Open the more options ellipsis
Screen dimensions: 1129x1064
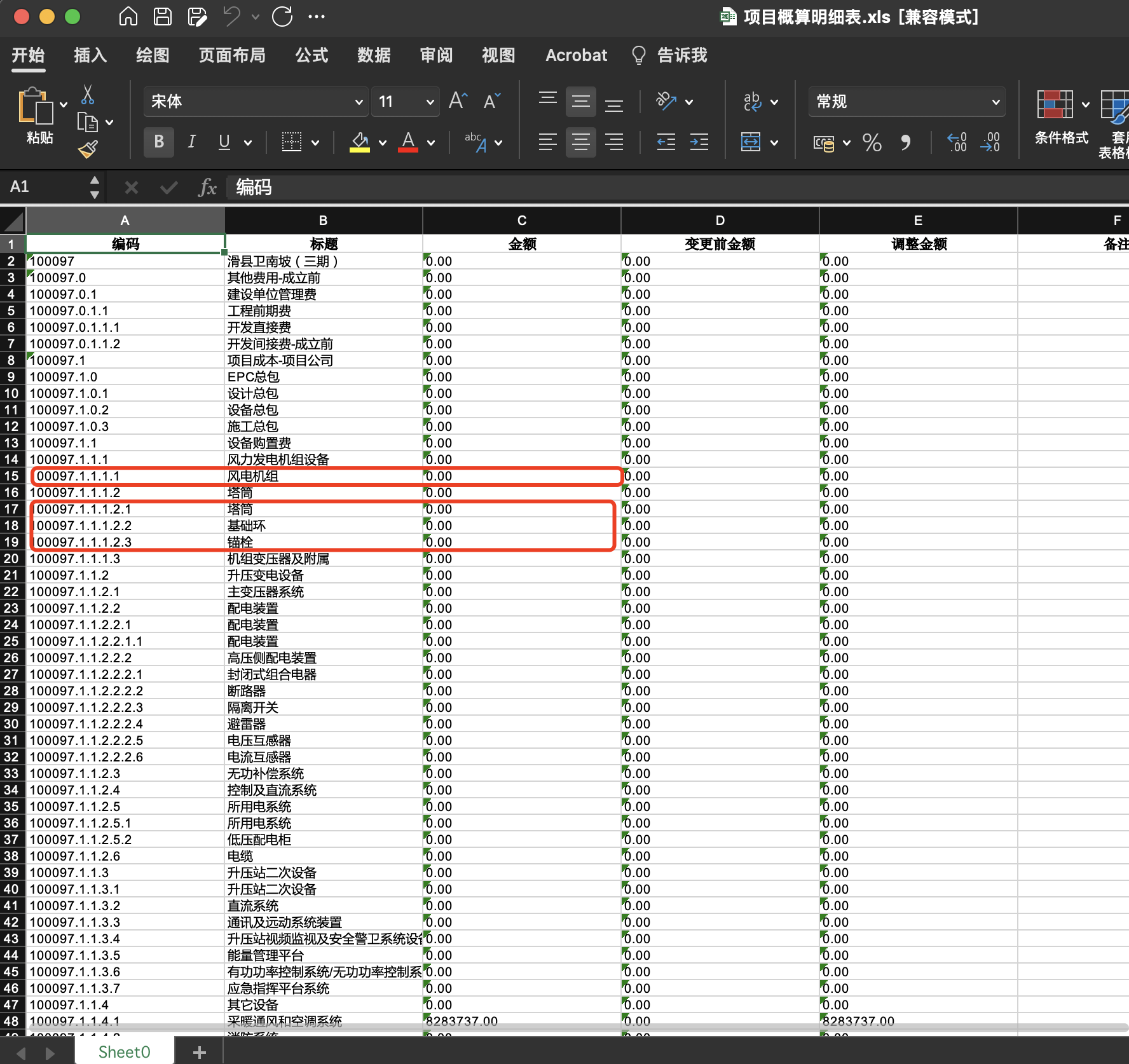click(317, 17)
